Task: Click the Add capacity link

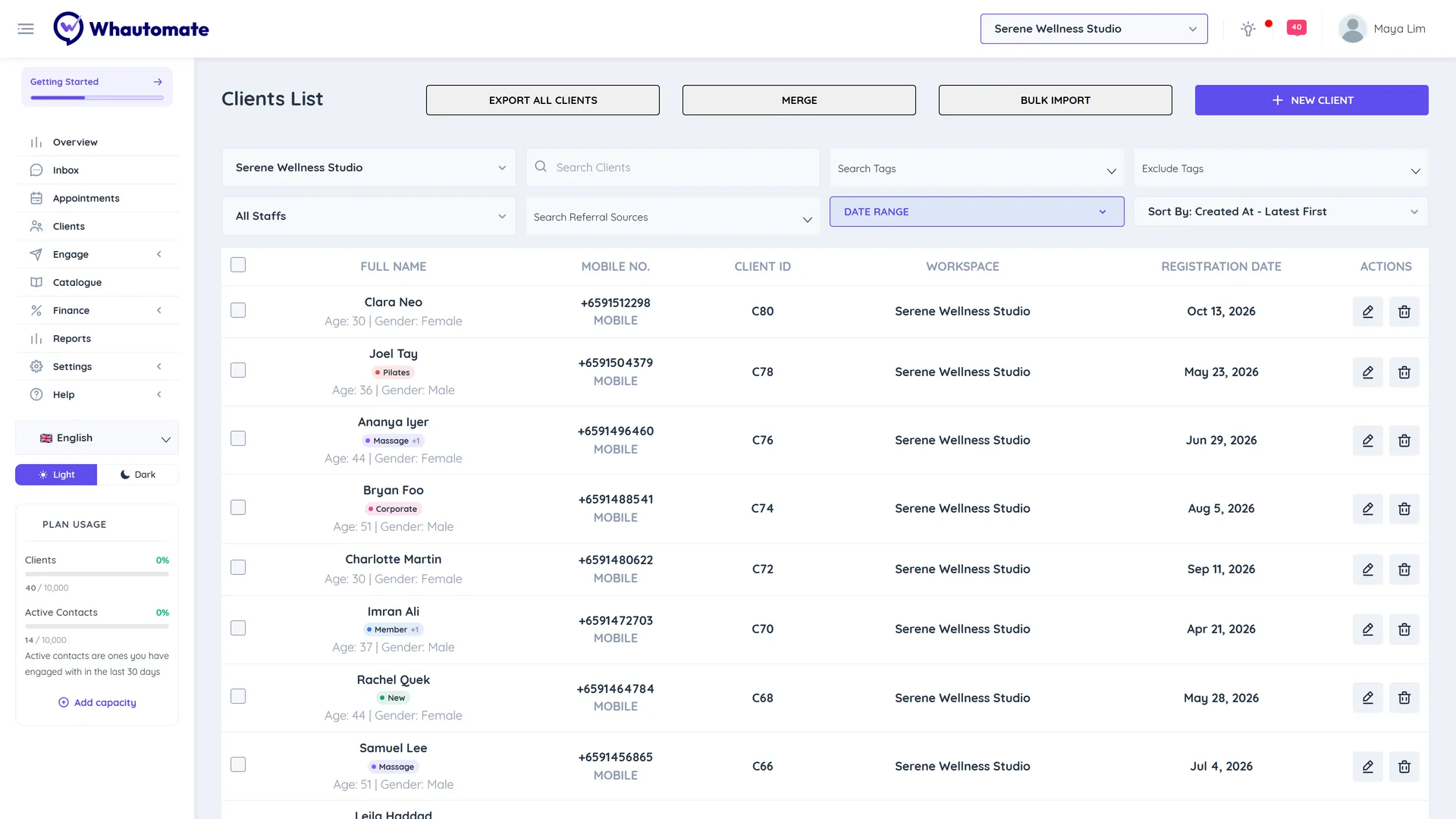Action: pyautogui.click(x=97, y=703)
